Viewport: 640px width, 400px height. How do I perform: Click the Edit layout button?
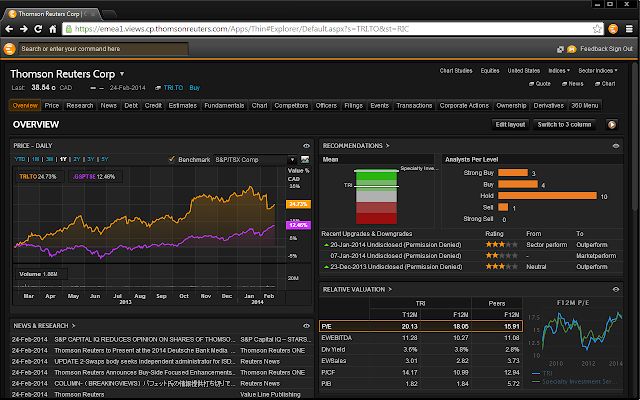click(510, 124)
